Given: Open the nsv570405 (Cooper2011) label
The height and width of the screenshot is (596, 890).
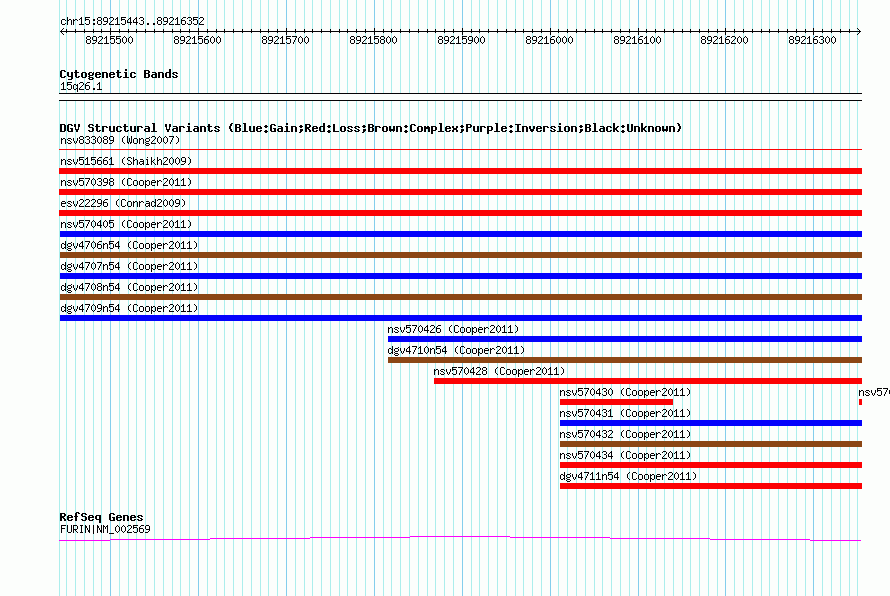Looking at the screenshot, I should pos(126,224).
